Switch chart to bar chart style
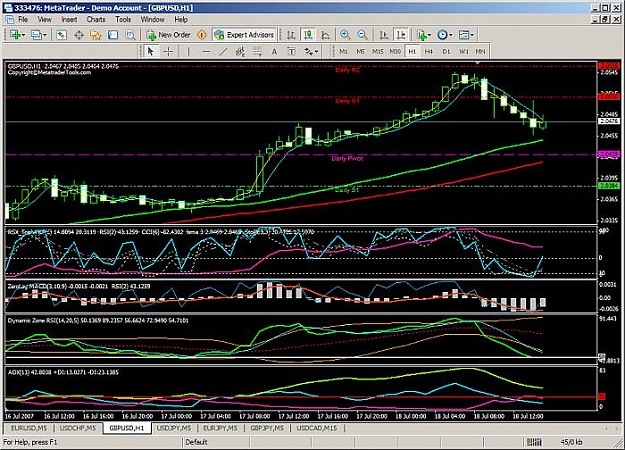 coord(291,35)
